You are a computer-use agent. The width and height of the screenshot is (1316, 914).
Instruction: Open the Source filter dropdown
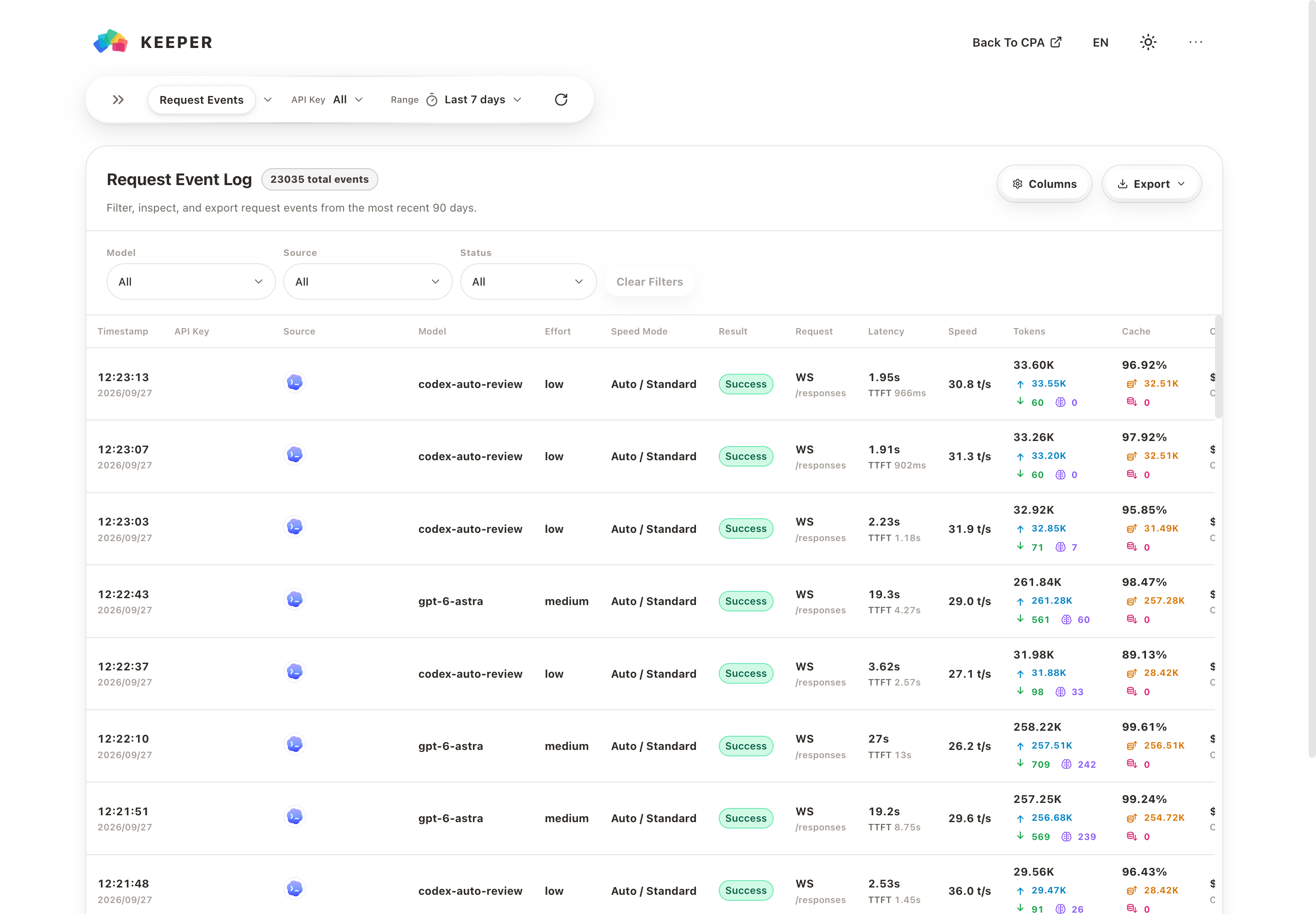pyautogui.click(x=368, y=281)
